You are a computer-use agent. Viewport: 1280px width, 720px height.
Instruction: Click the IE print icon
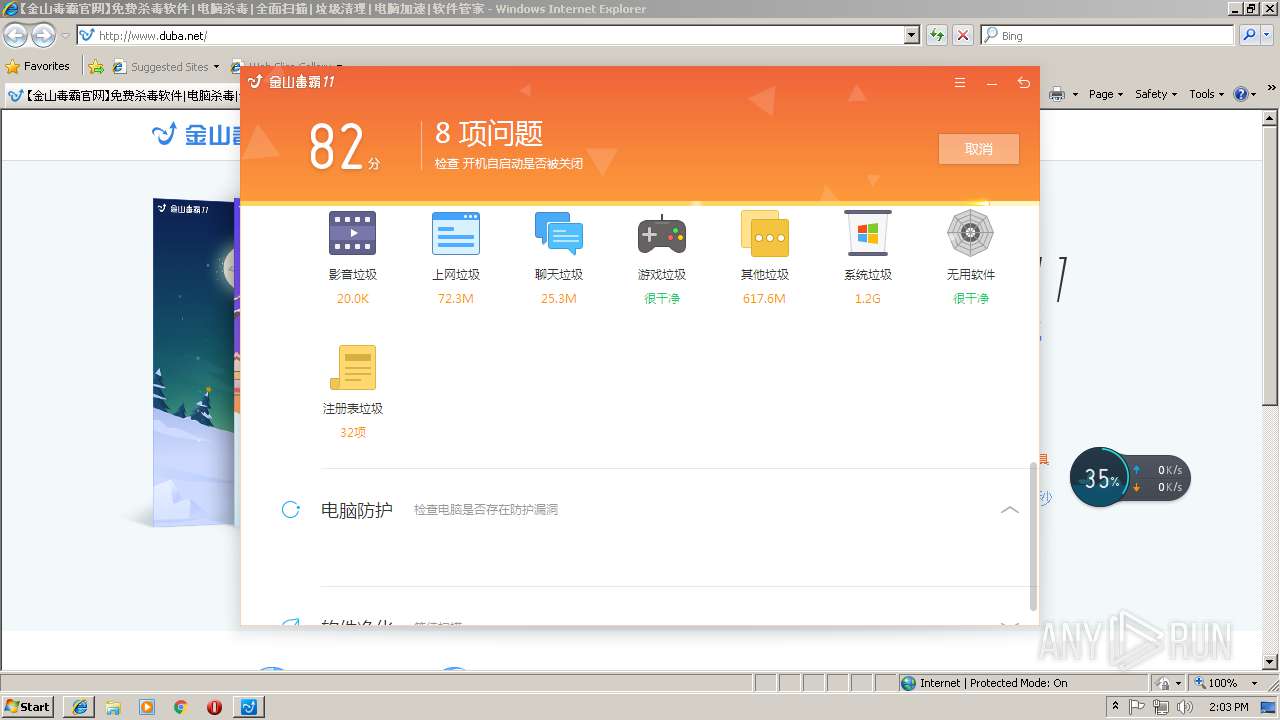[1057, 94]
